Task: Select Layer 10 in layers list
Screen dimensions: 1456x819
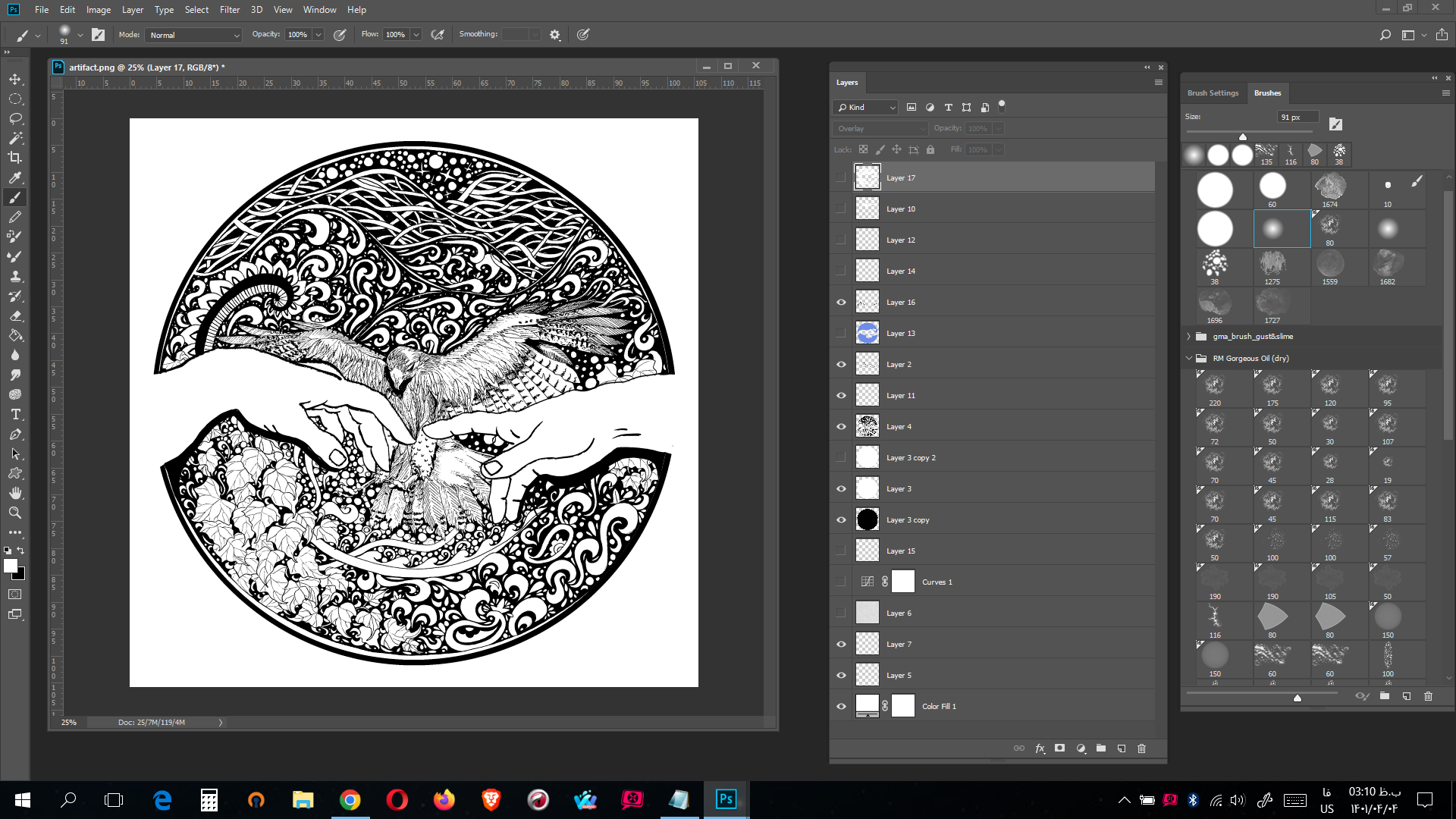Action: pyautogui.click(x=993, y=209)
